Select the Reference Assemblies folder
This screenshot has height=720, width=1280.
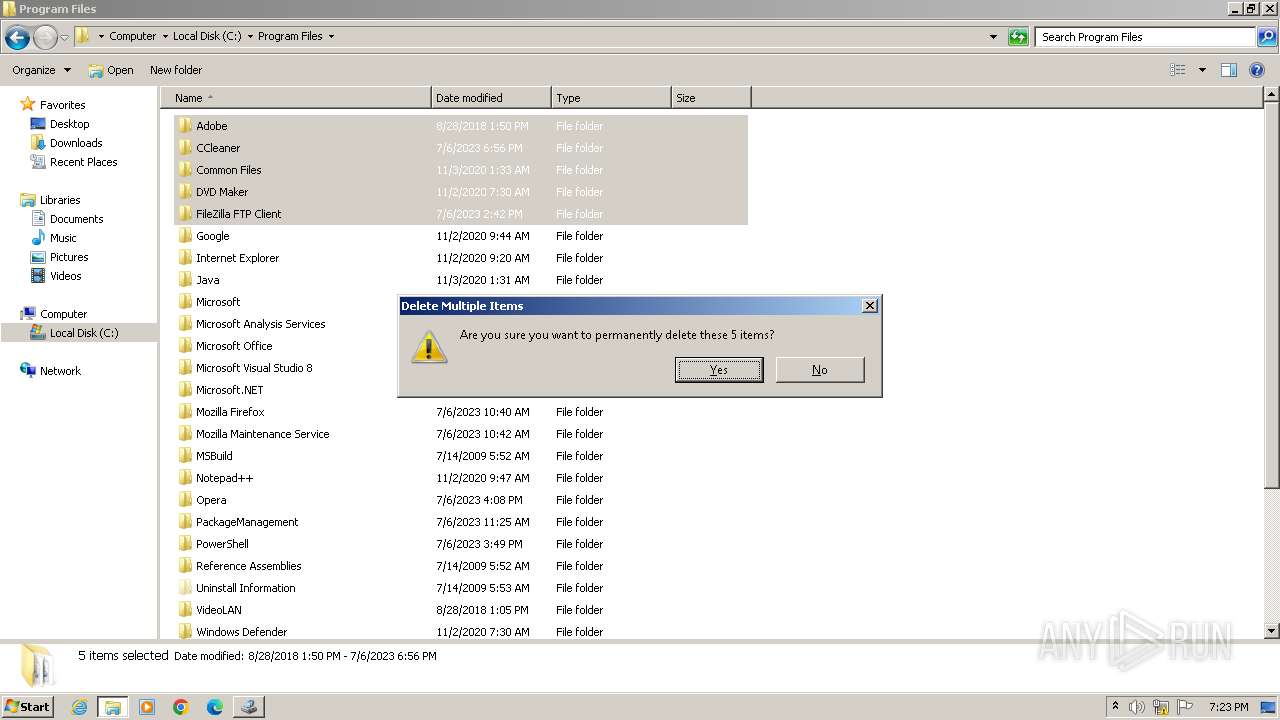pyautogui.click(x=248, y=566)
